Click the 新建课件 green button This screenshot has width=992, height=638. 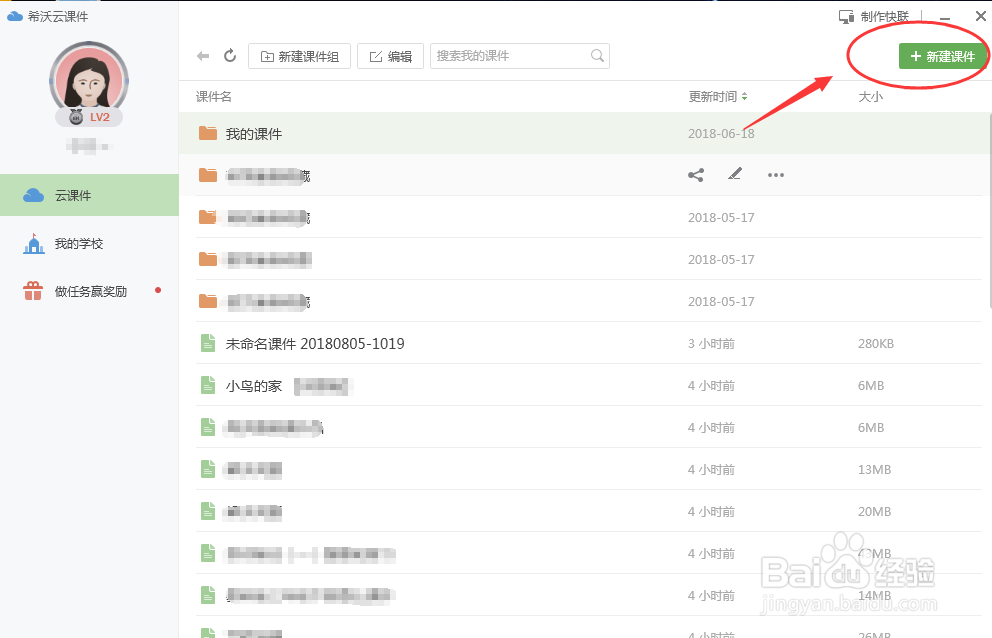pos(938,56)
